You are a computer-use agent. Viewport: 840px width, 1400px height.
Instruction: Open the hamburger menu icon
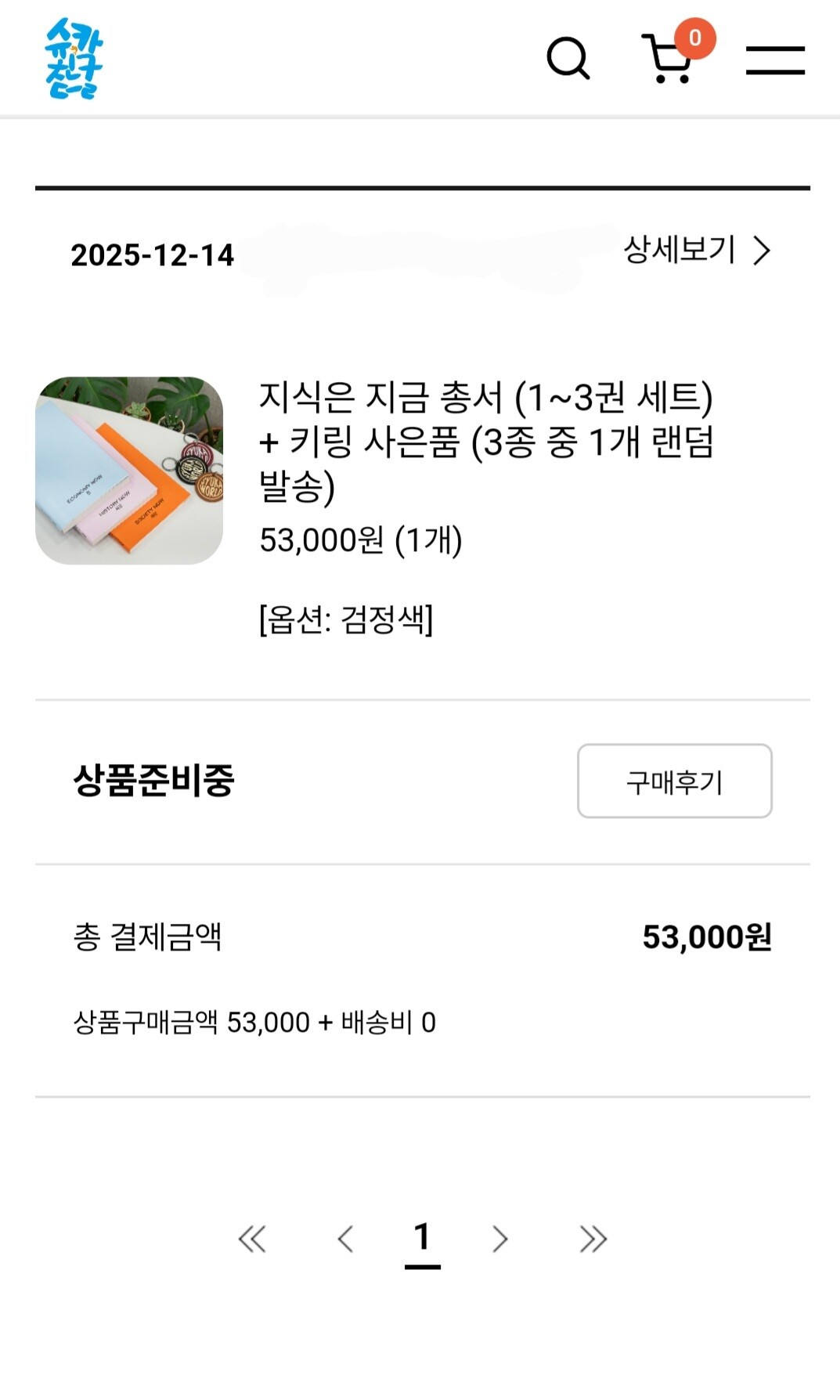pos(775,60)
